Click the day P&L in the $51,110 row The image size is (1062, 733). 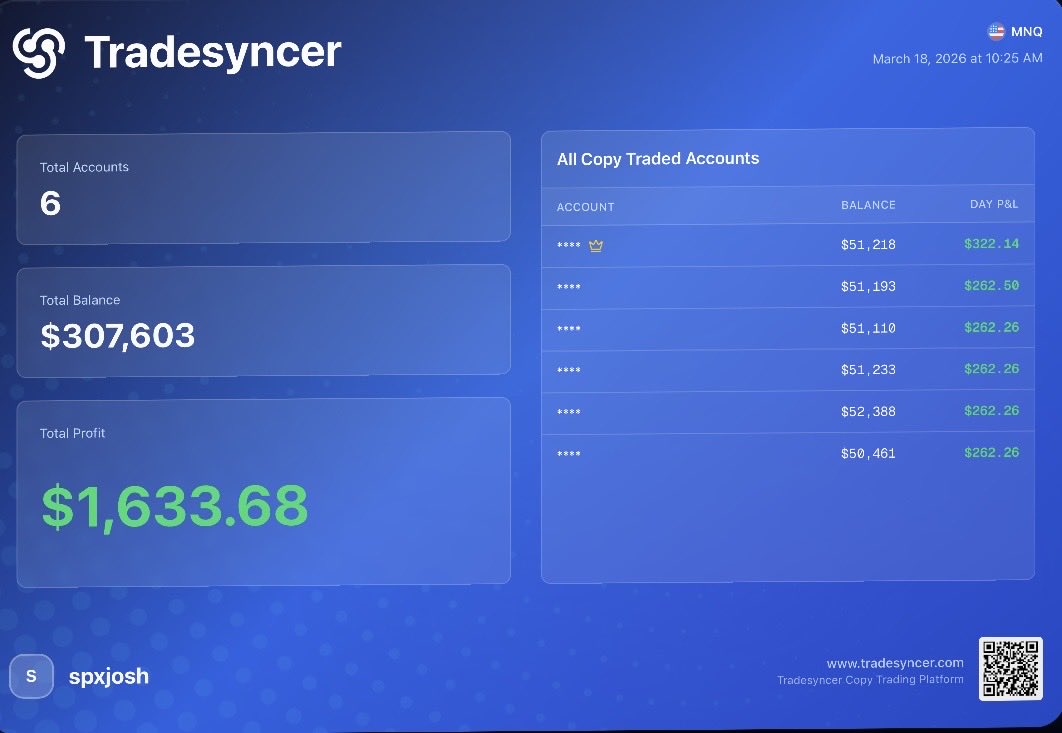coord(991,328)
